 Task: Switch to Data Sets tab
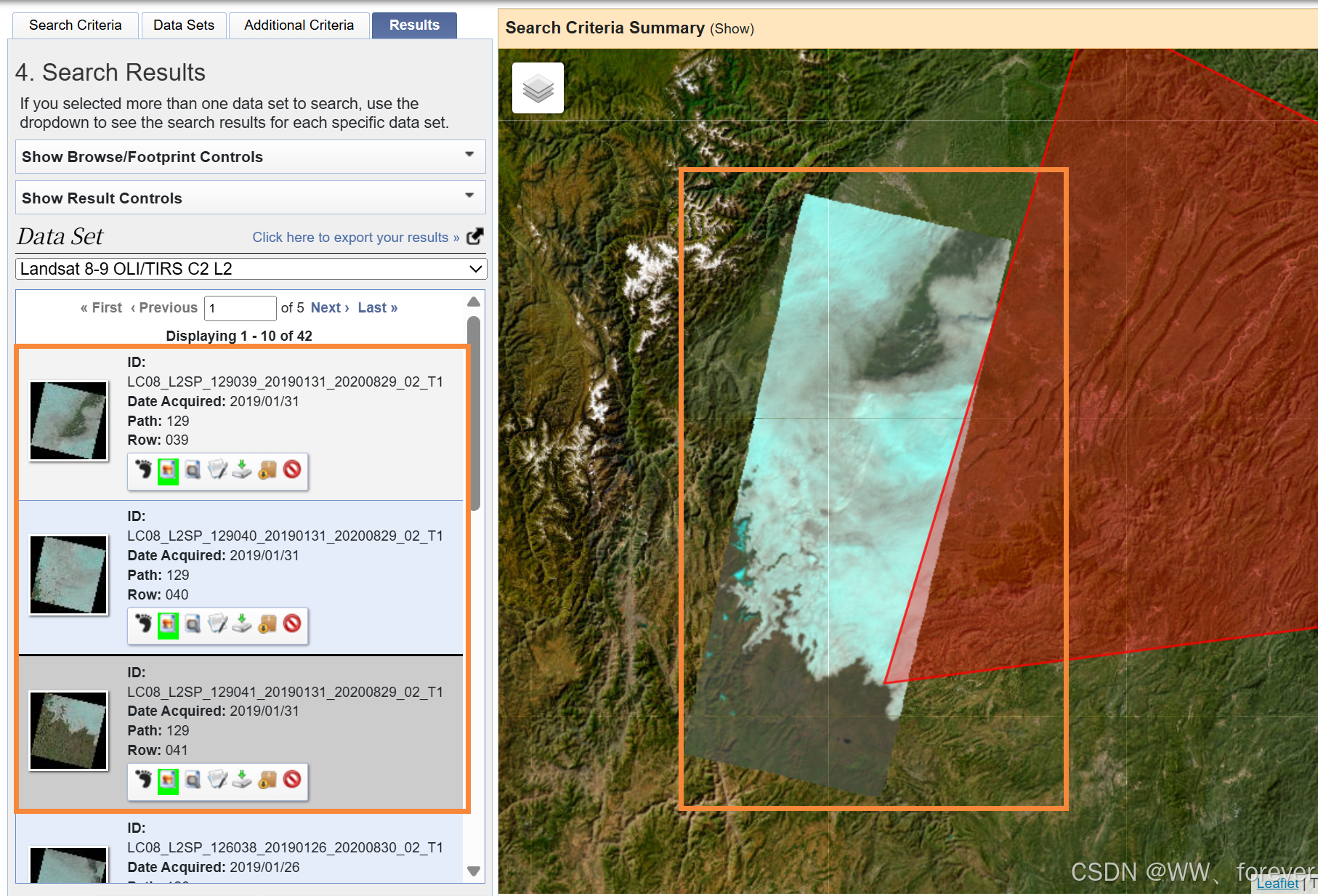coord(184,25)
